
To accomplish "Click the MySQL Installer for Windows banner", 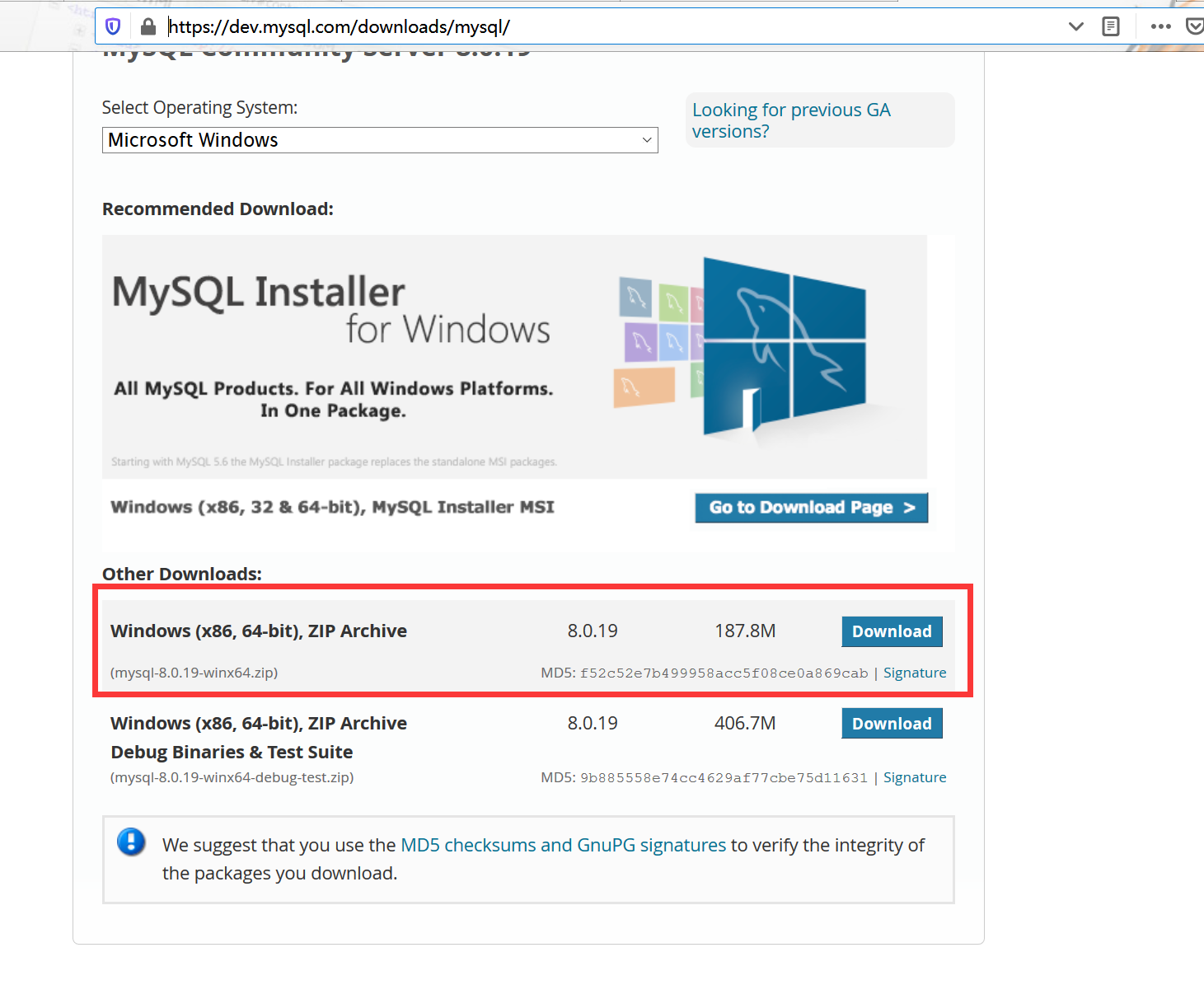I will coord(514,356).
